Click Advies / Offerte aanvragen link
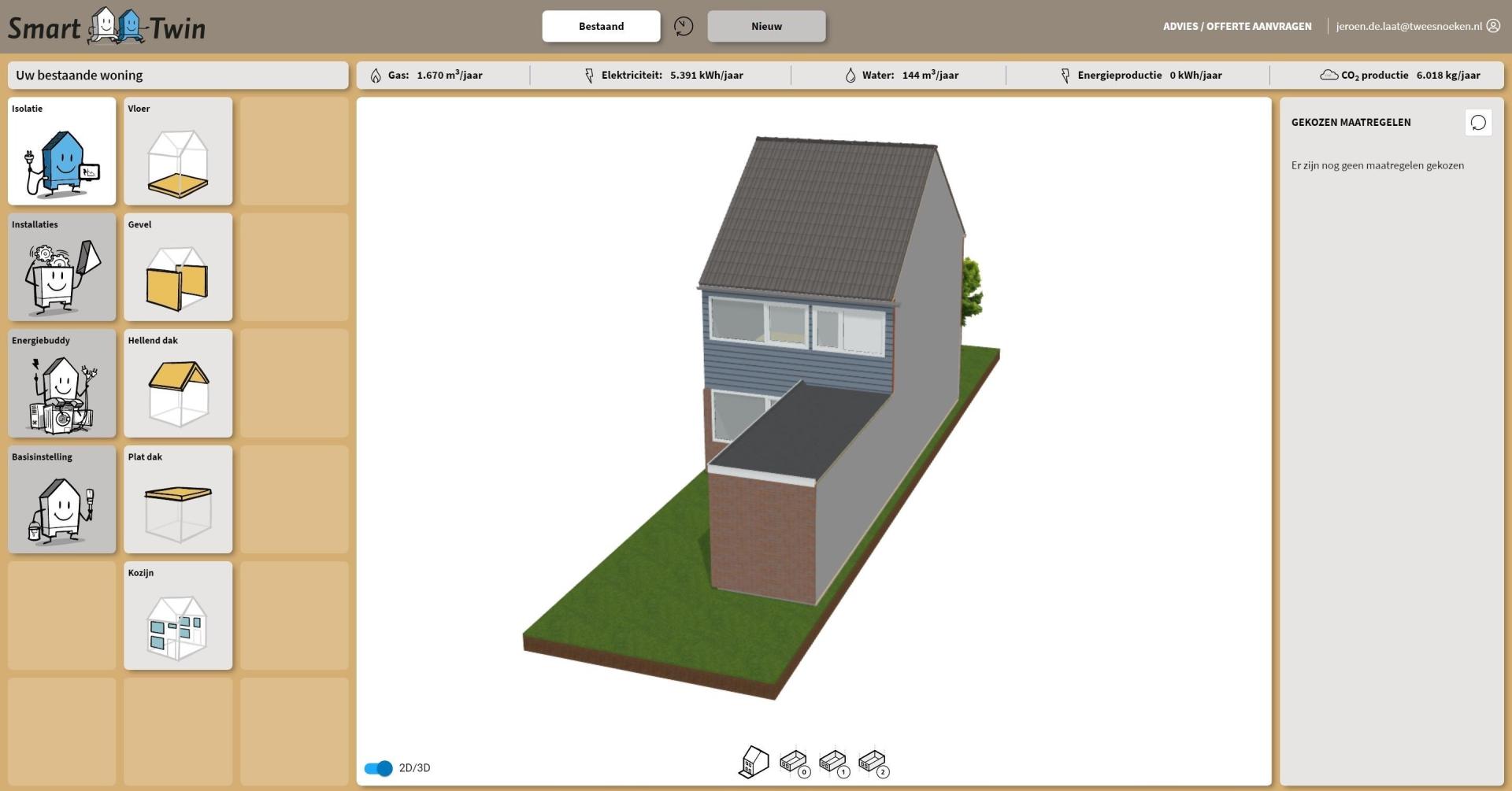1512x791 pixels. (x=1237, y=26)
